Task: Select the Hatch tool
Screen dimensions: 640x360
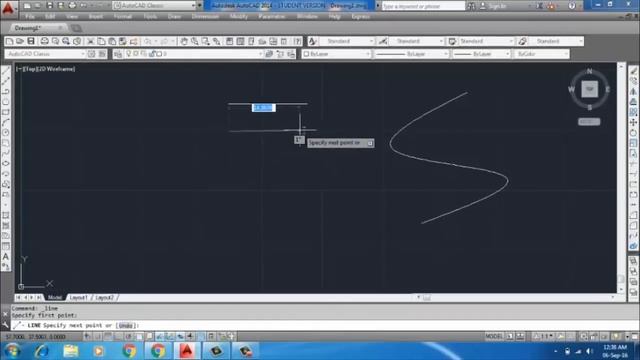Action: pyautogui.click(x=6, y=215)
